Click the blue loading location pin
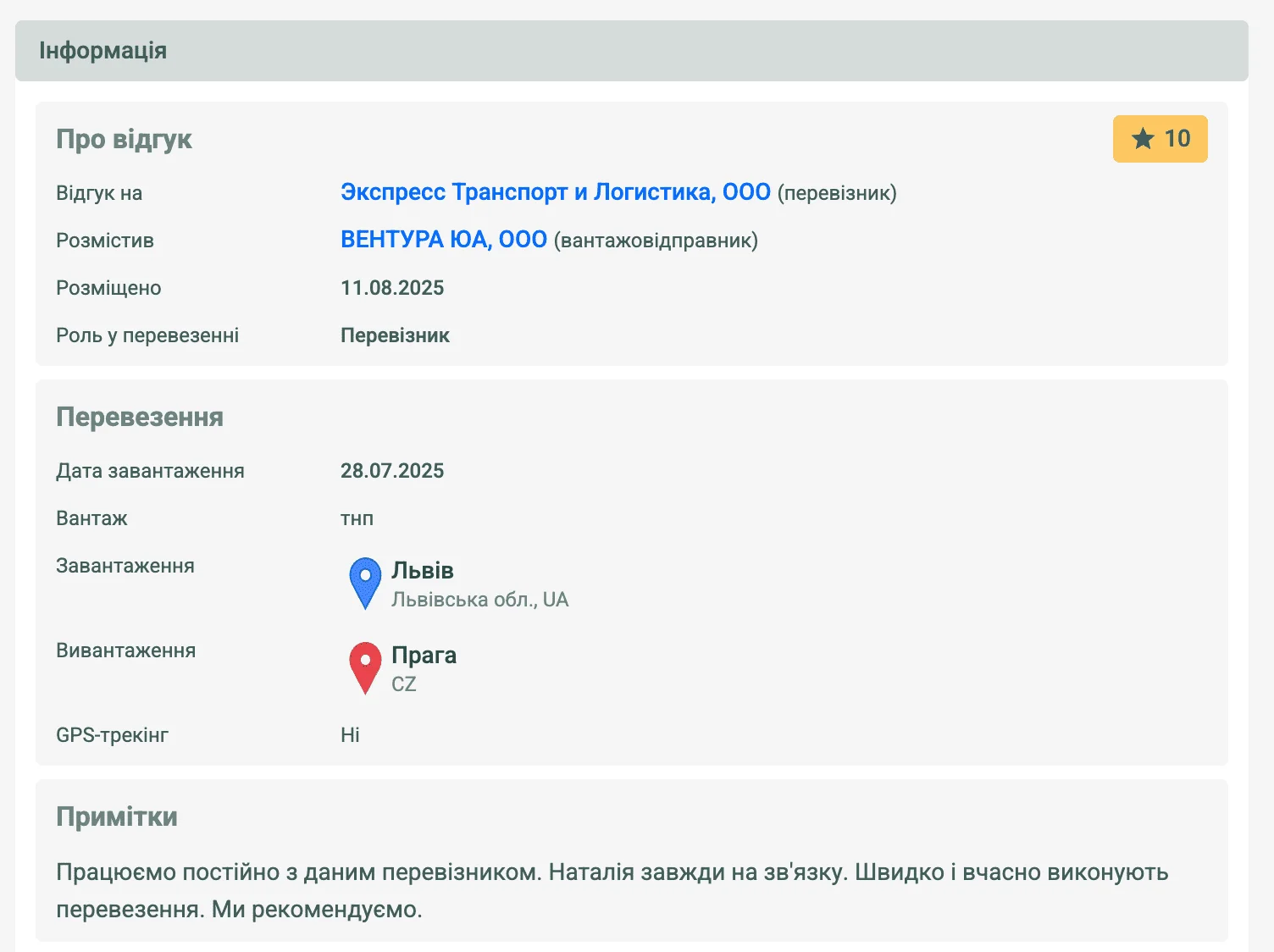Screen dimensions: 1274x952 [365, 581]
